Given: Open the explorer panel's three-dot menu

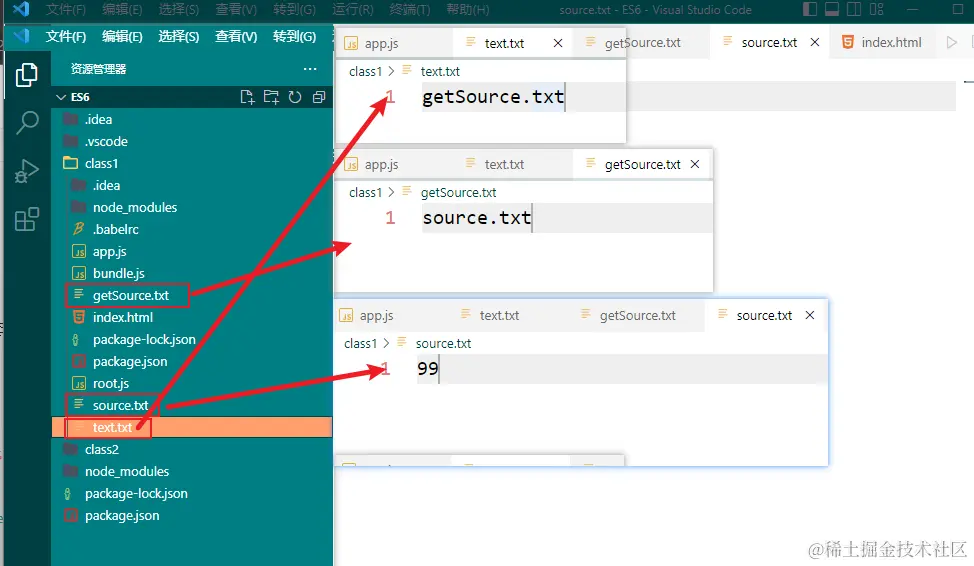Looking at the screenshot, I should (310, 68).
